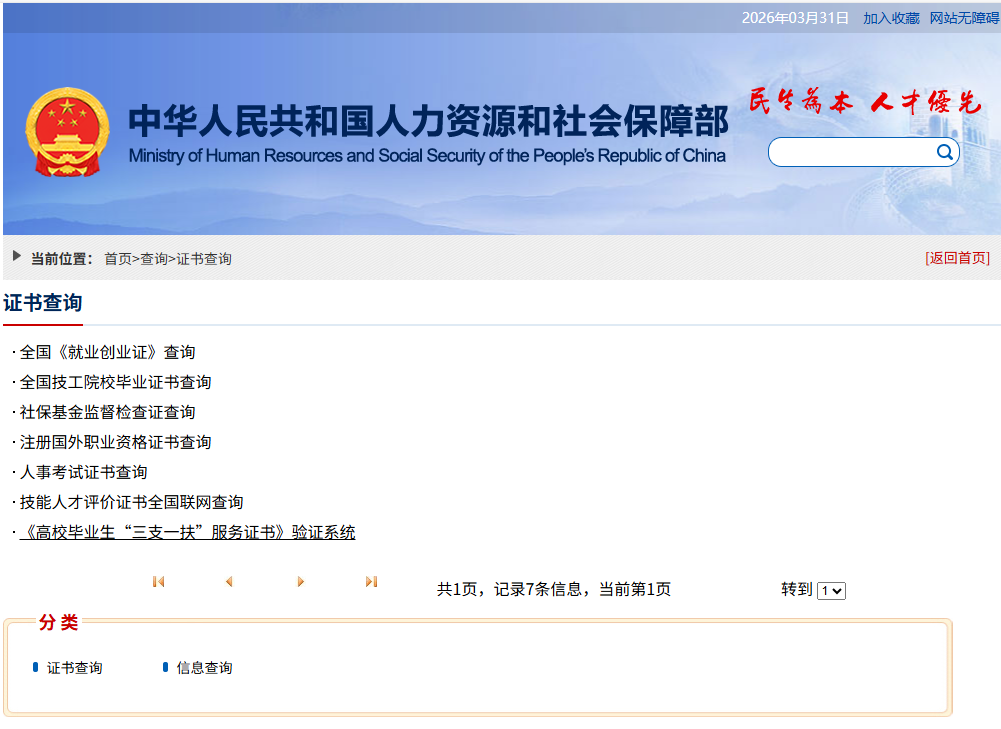The image size is (1001, 729).
Task: Open 全国技工院校毕业证书查询 link
Action: tap(115, 382)
